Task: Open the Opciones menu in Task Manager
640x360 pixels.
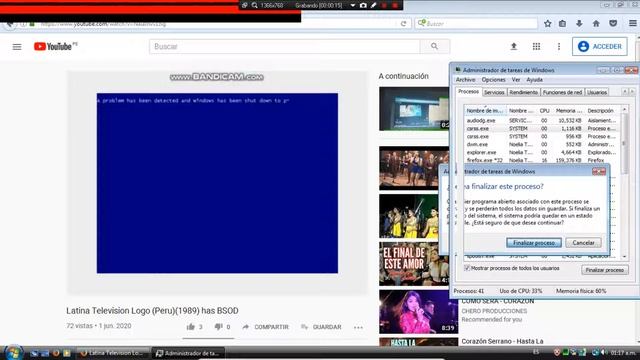Action: point(493,80)
